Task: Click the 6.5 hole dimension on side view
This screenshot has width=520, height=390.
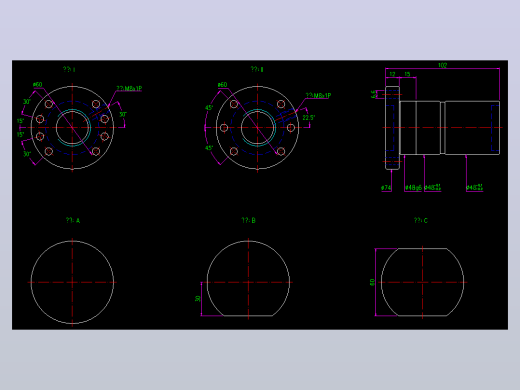Action: pyautogui.click(x=373, y=94)
